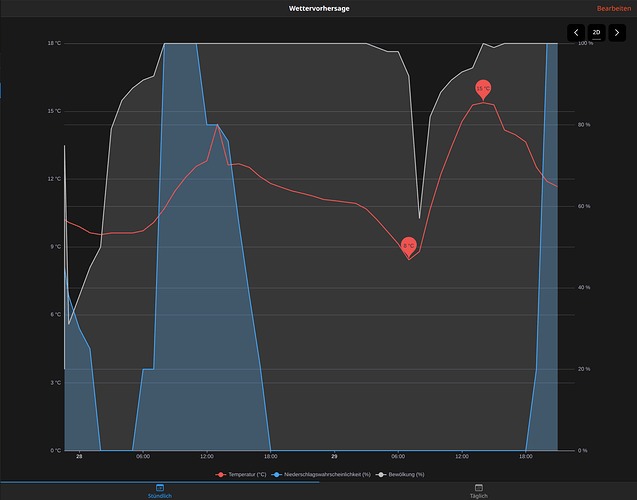Advance forecast with the right chevron

[x=617, y=32]
